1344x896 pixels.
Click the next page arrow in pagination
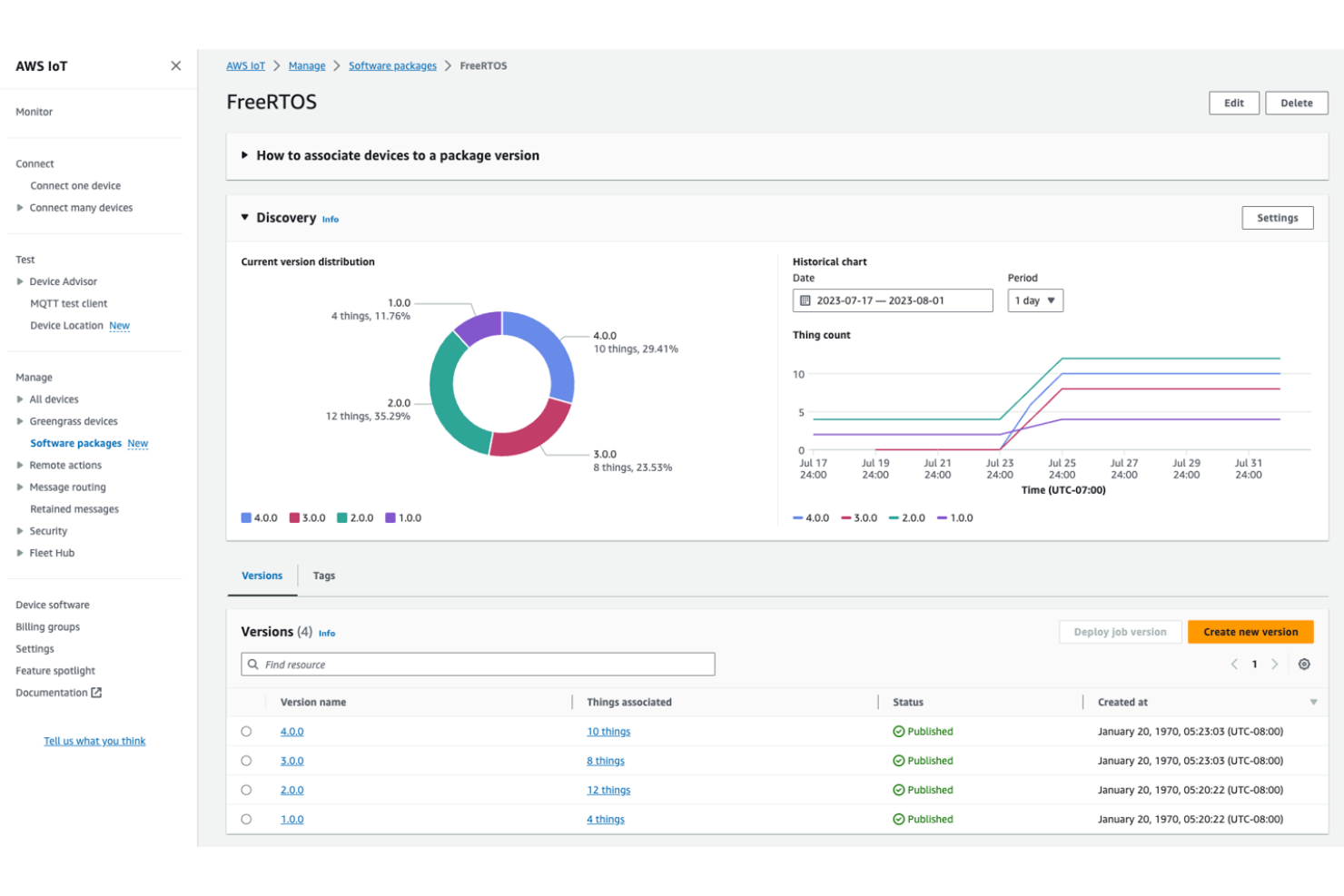pos(1275,664)
